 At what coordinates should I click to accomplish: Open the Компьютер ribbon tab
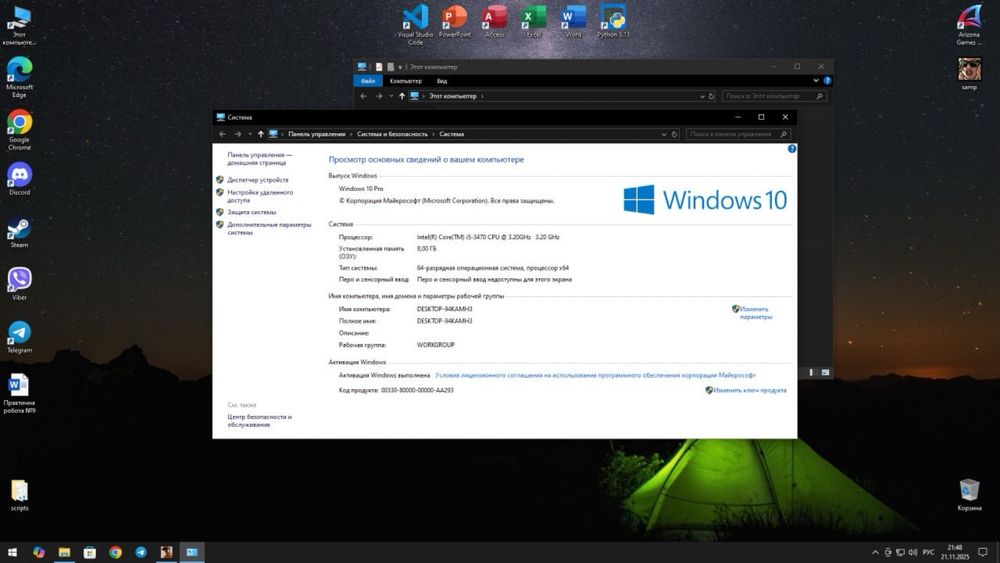(x=406, y=81)
